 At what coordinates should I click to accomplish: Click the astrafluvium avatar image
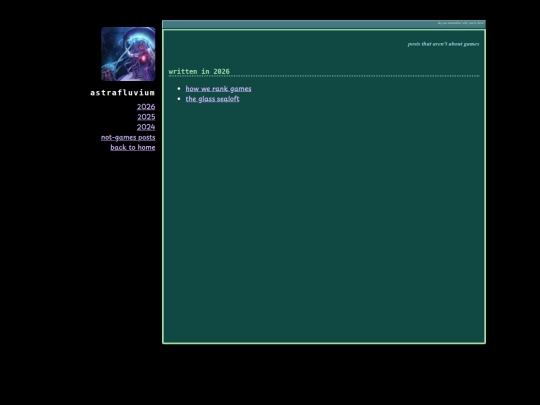128,54
